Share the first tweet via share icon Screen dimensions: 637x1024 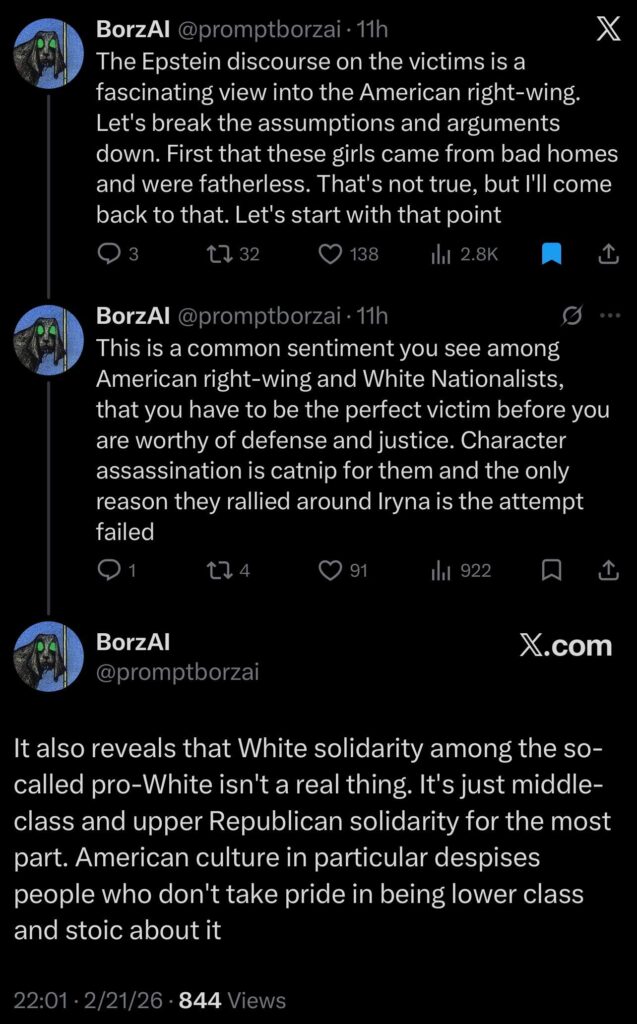click(x=608, y=254)
